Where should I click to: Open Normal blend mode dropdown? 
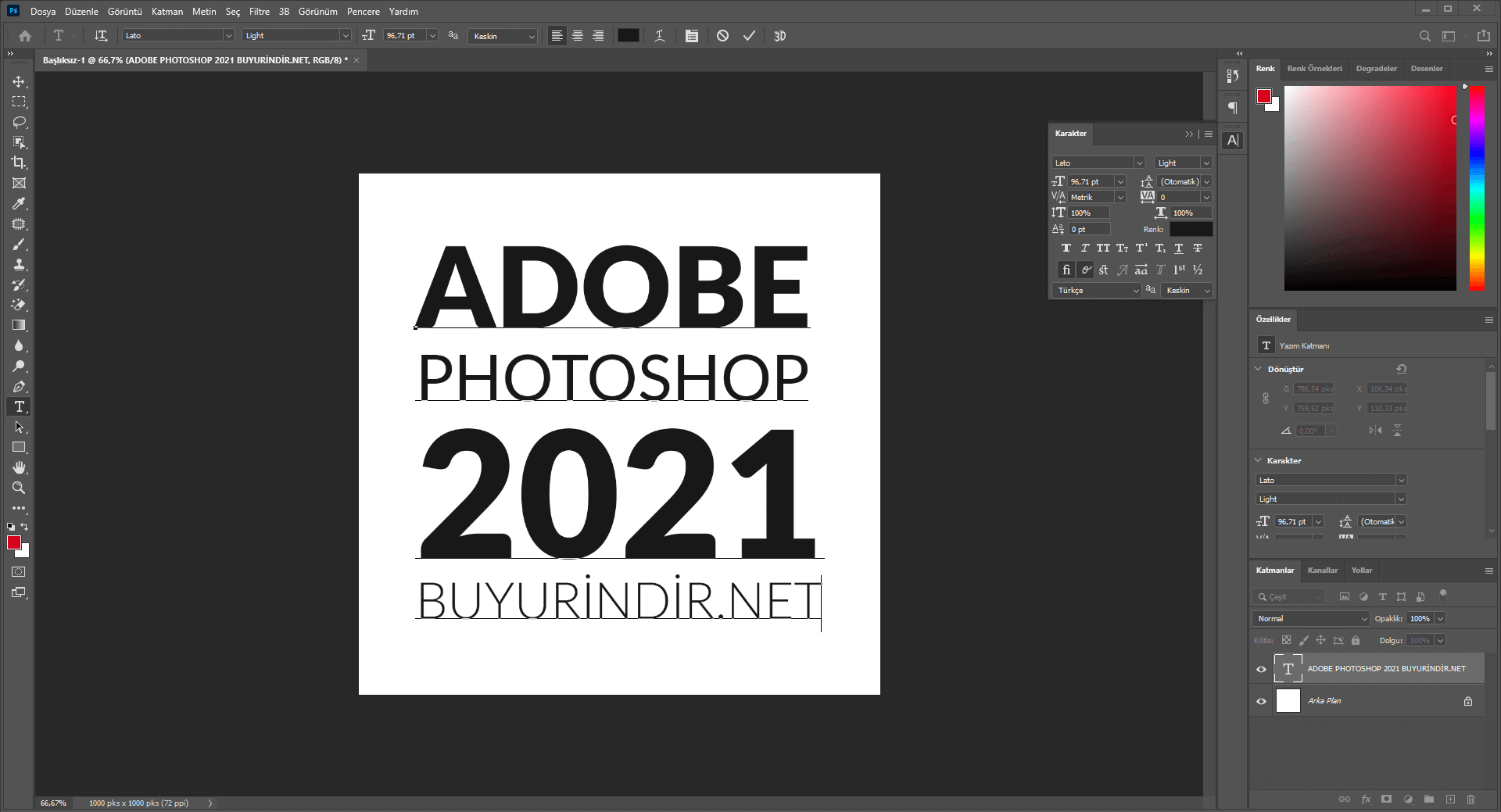click(1311, 618)
